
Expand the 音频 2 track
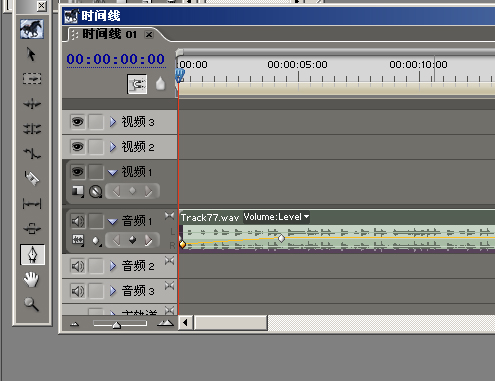pyautogui.click(x=113, y=266)
